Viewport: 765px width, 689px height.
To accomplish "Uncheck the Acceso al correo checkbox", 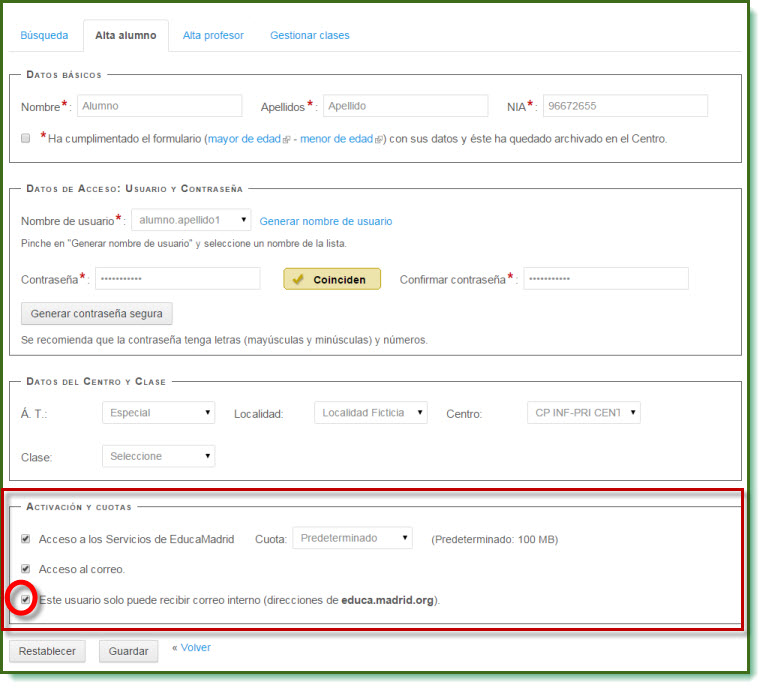I will click(x=26, y=569).
